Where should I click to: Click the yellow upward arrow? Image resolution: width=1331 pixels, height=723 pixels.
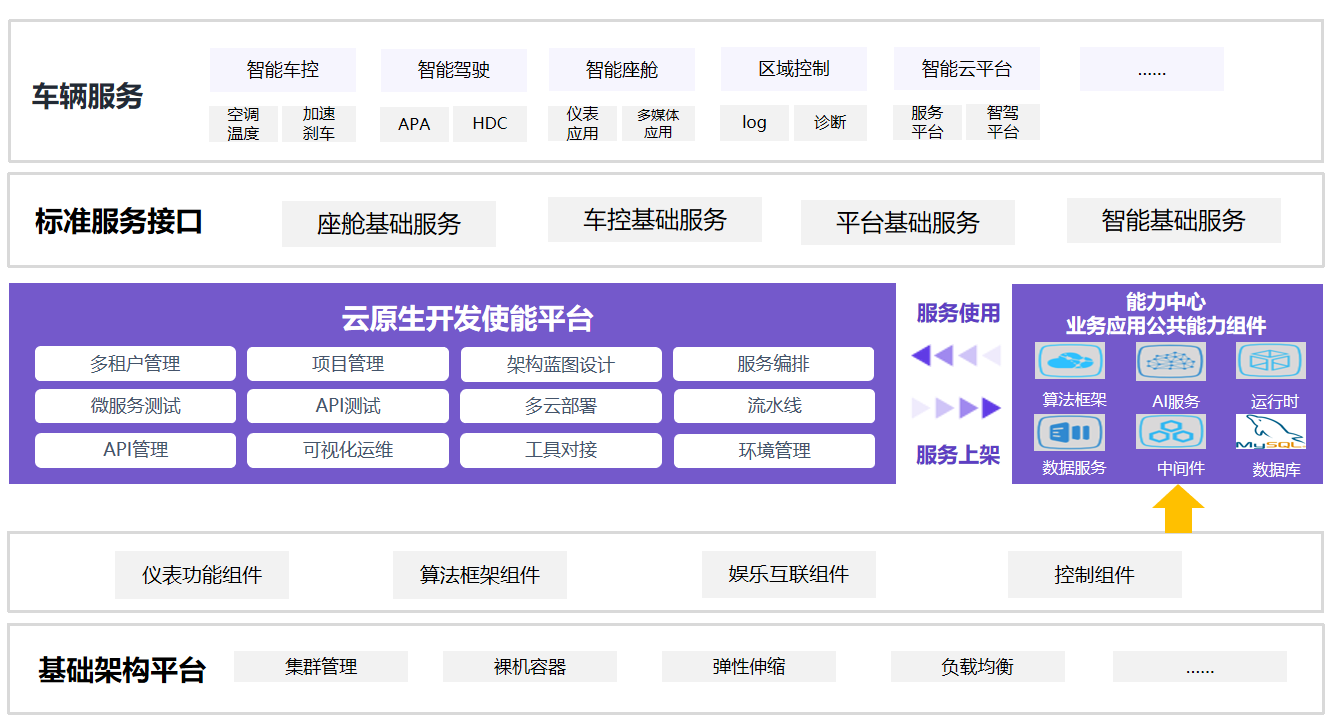click(1178, 510)
